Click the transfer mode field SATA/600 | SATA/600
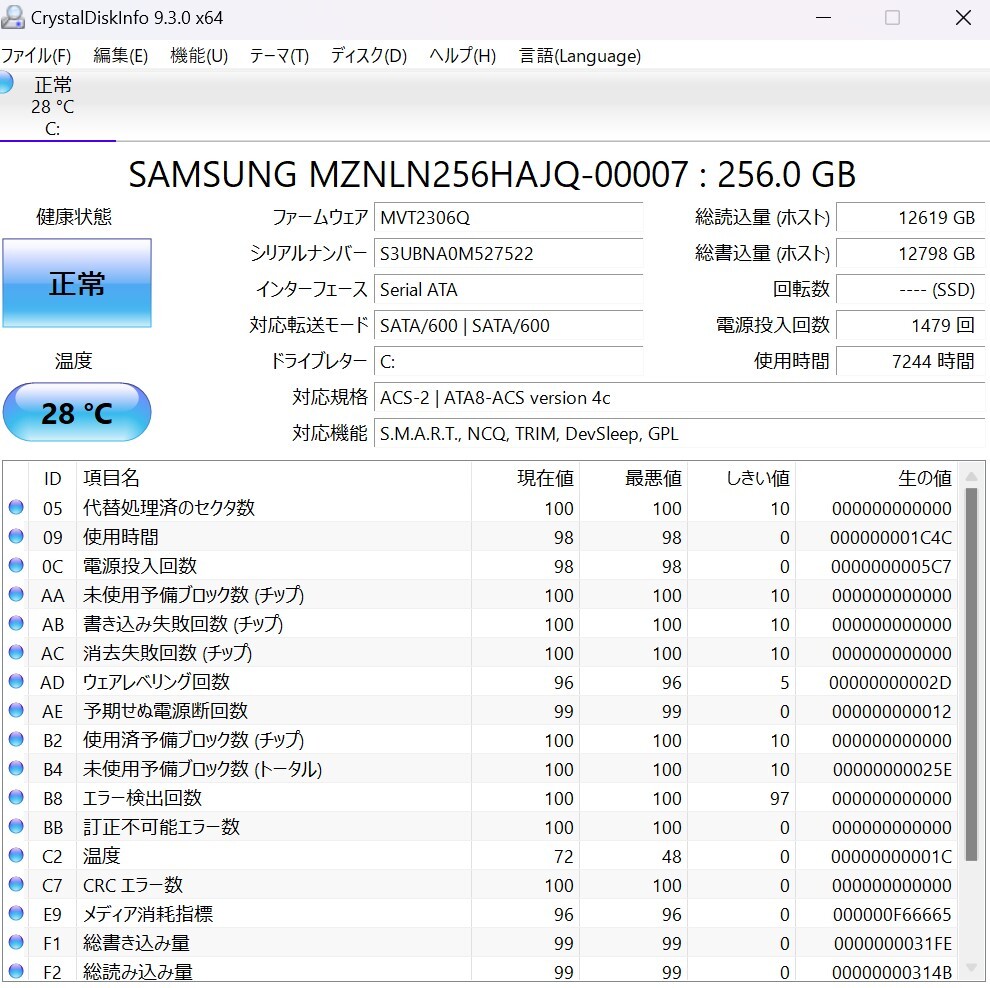 pos(509,326)
